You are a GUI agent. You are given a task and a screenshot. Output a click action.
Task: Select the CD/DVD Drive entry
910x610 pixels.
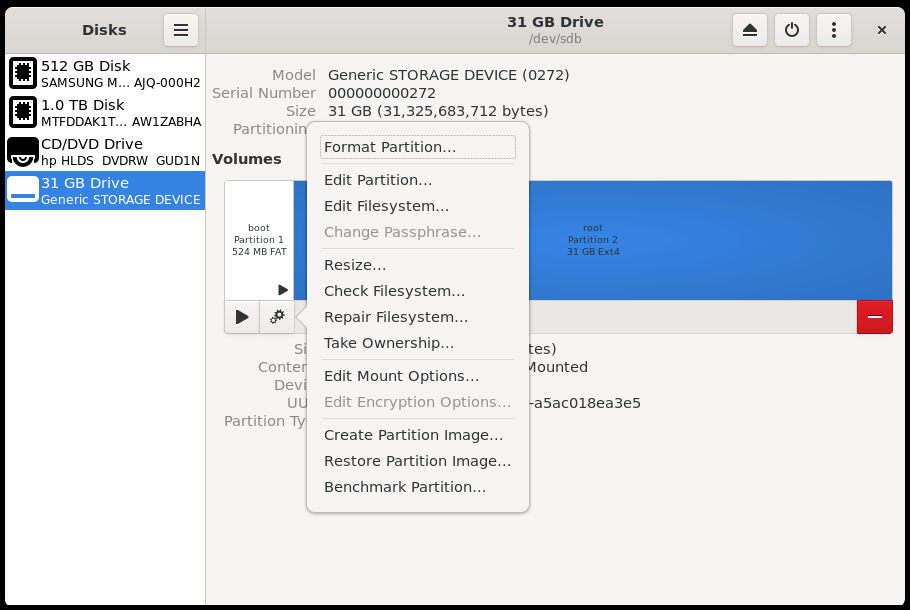[x=105, y=152]
